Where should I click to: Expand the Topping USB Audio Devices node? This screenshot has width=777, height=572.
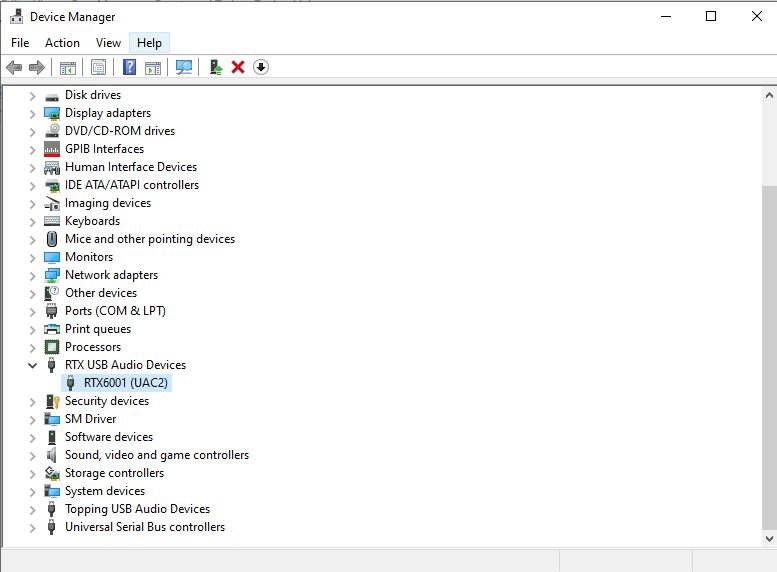[x=33, y=510]
